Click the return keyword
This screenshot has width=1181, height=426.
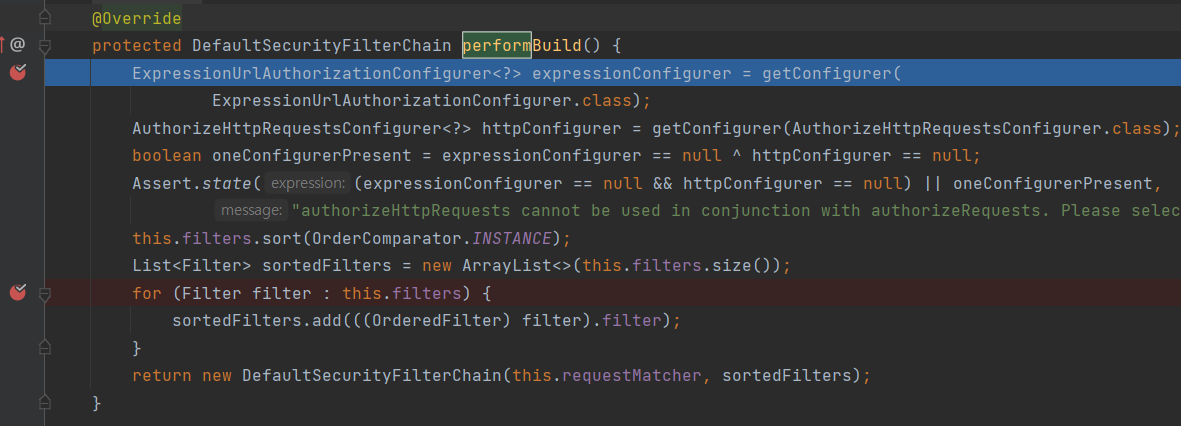[162, 375]
